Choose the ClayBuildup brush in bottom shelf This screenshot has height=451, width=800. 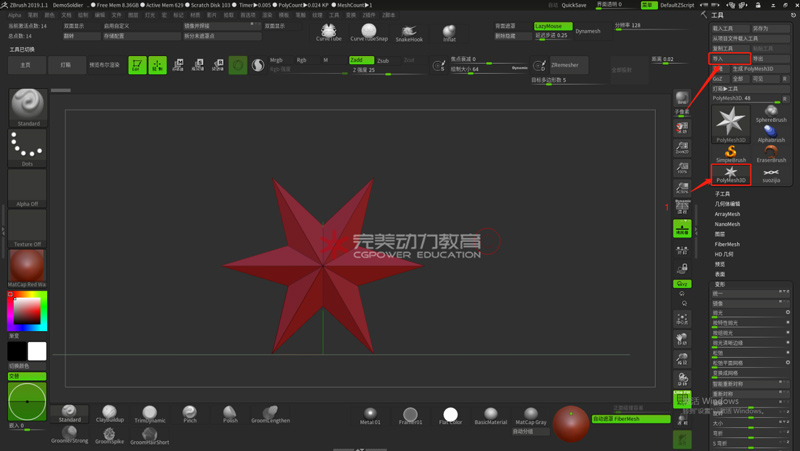click(x=110, y=413)
